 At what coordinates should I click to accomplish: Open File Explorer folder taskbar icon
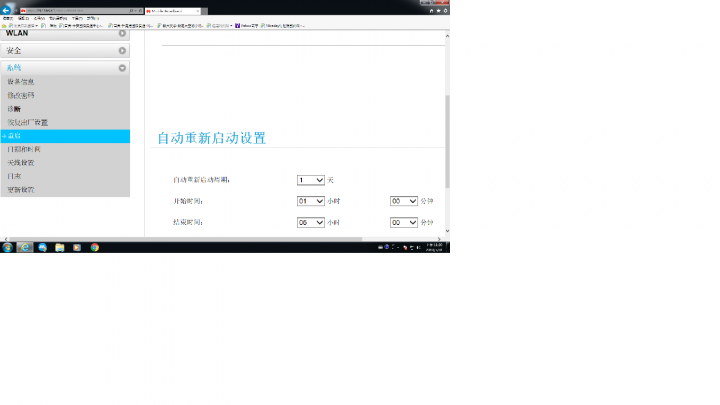click(60, 248)
